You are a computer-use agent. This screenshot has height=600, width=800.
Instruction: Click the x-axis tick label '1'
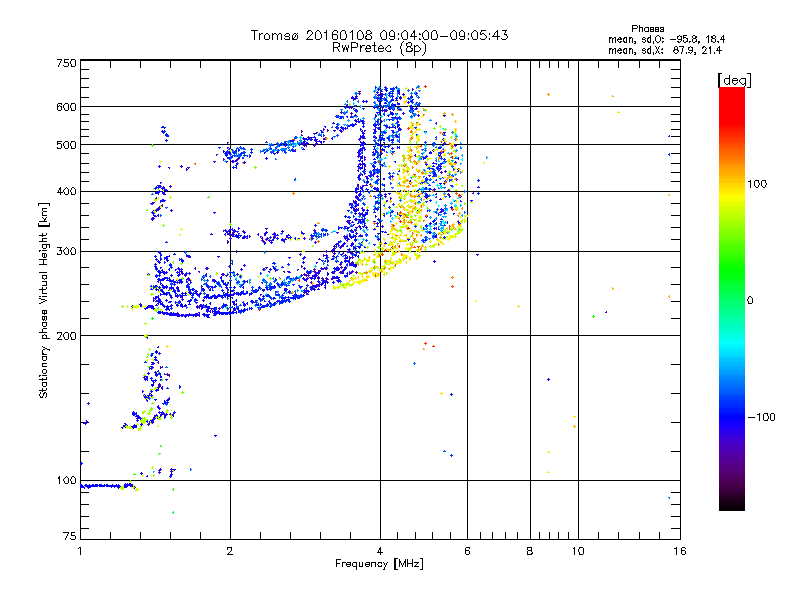(80, 551)
